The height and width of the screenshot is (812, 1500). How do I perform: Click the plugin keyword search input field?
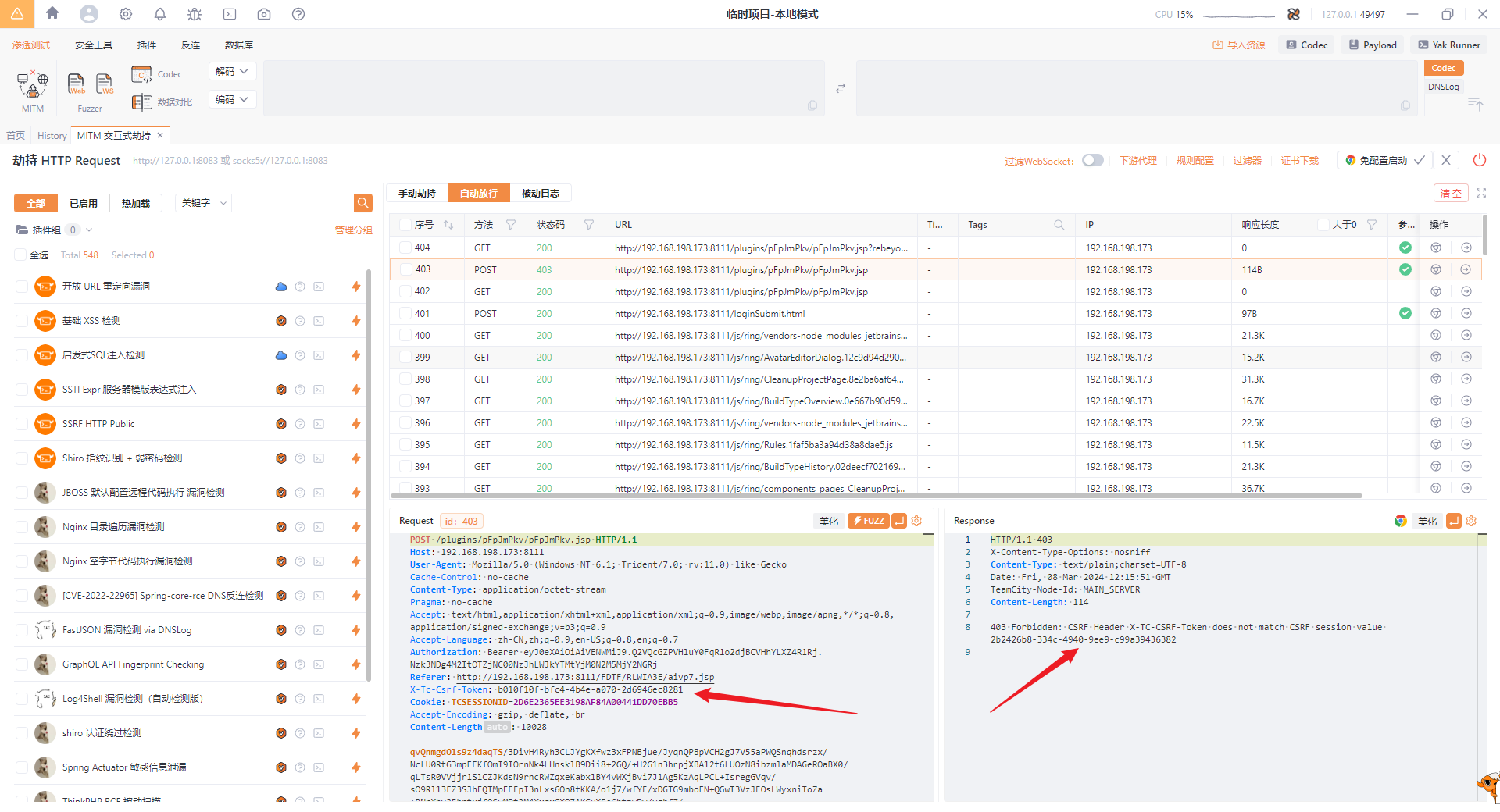pyautogui.click(x=292, y=203)
